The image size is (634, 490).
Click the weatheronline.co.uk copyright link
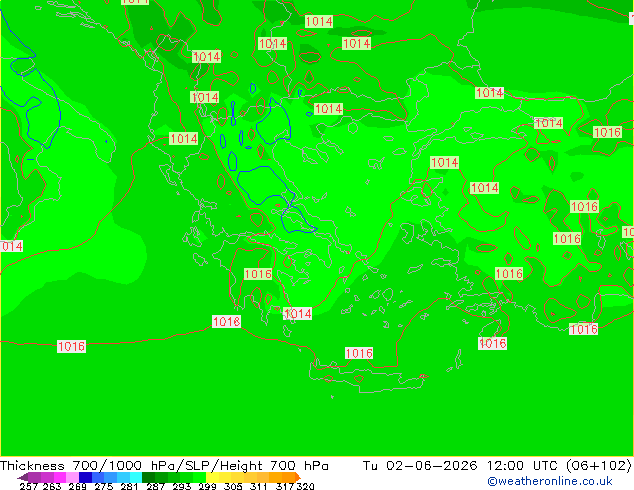[x=549, y=481]
